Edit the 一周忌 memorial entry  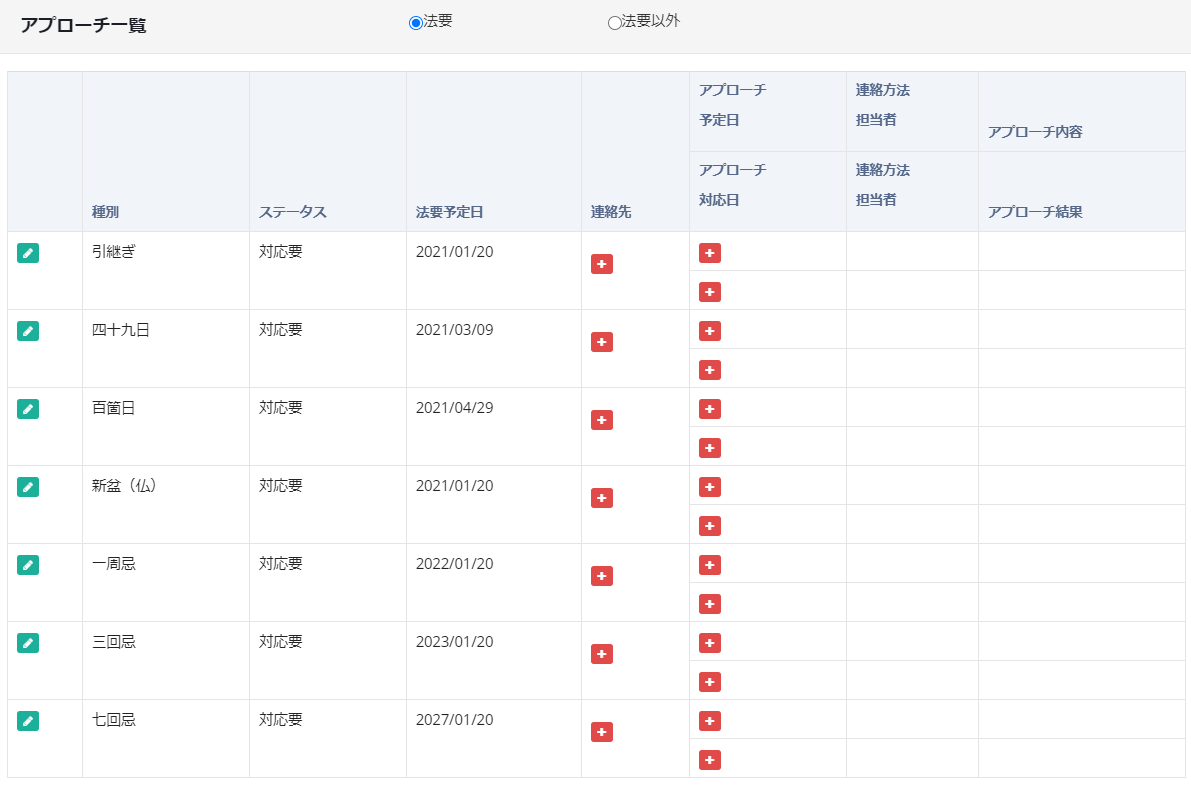(x=28, y=565)
